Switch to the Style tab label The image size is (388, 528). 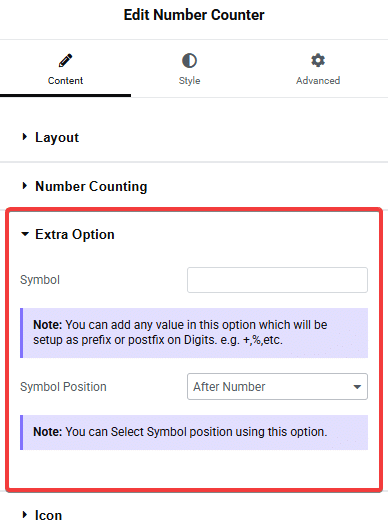pos(189,81)
